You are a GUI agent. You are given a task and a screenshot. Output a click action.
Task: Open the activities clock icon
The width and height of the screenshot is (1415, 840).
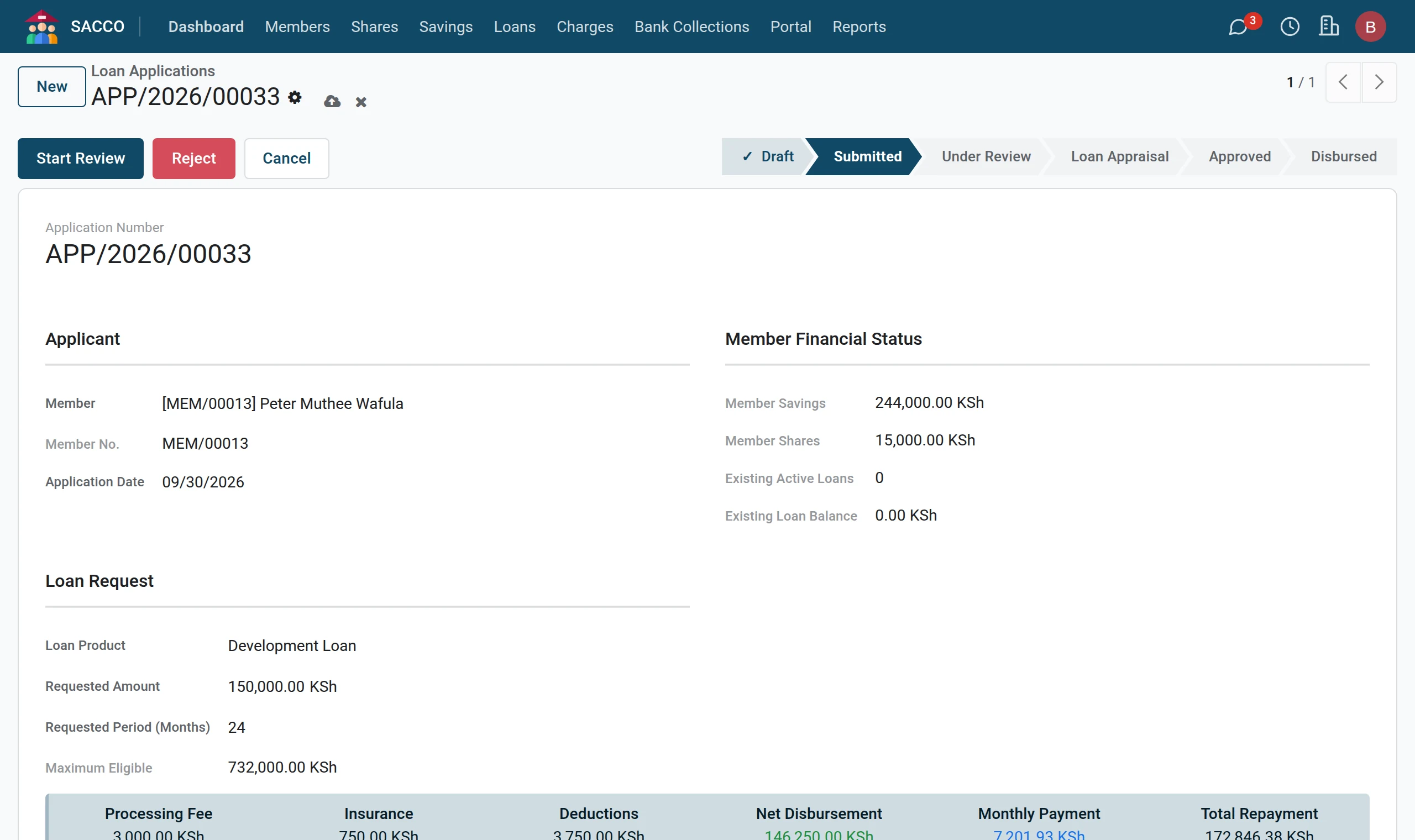pyautogui.click(x=1290, y=27)
